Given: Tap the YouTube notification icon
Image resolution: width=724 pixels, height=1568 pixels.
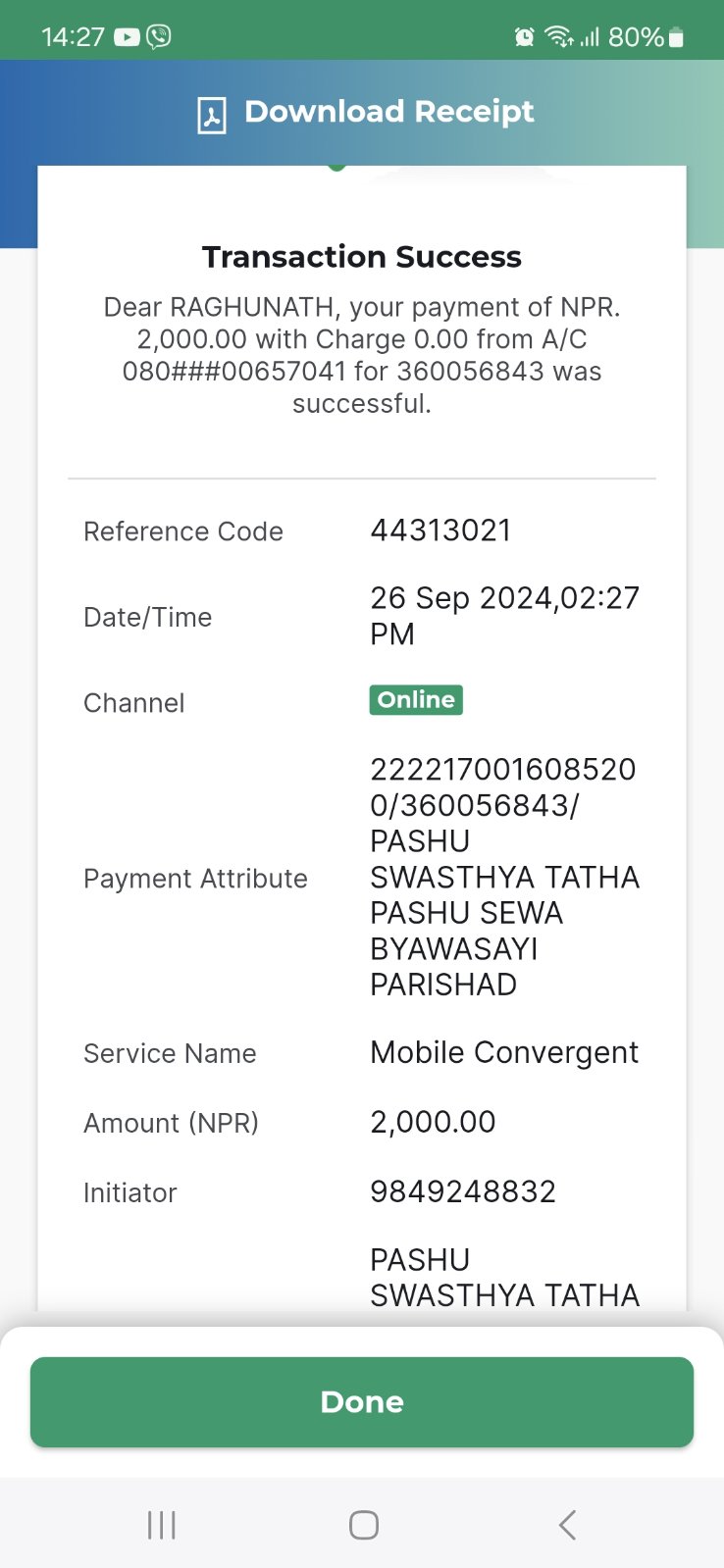Looking at the screenshot, I should (x=128, y=37).
